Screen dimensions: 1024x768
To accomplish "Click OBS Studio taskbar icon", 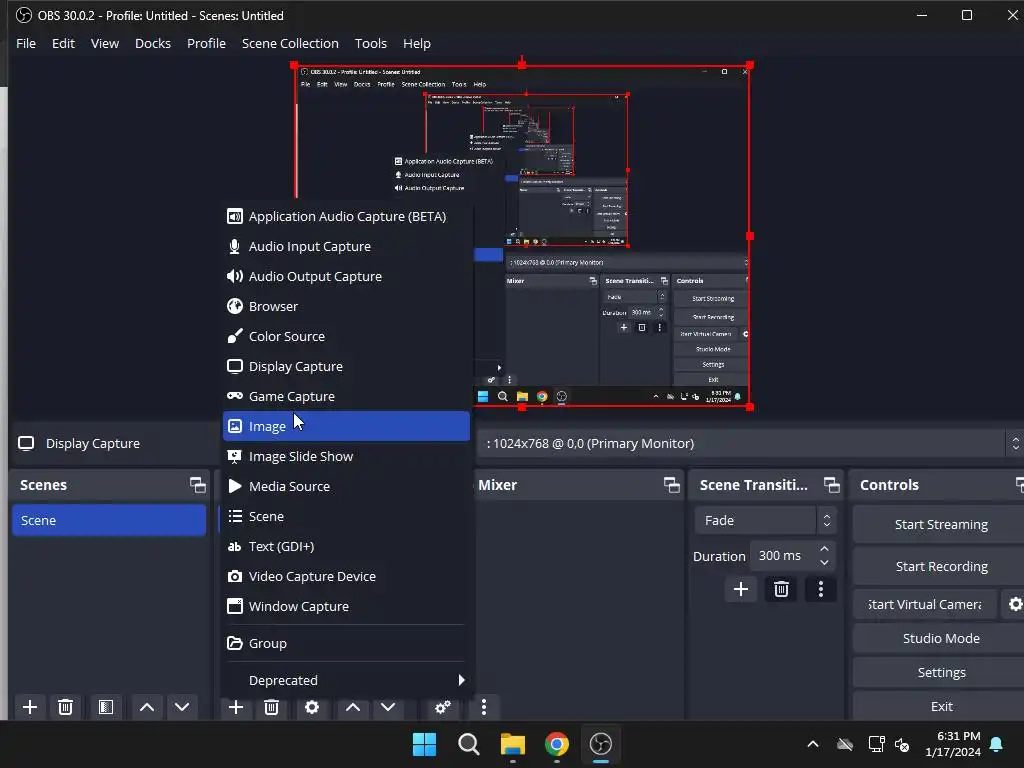I will coord(601,744).
